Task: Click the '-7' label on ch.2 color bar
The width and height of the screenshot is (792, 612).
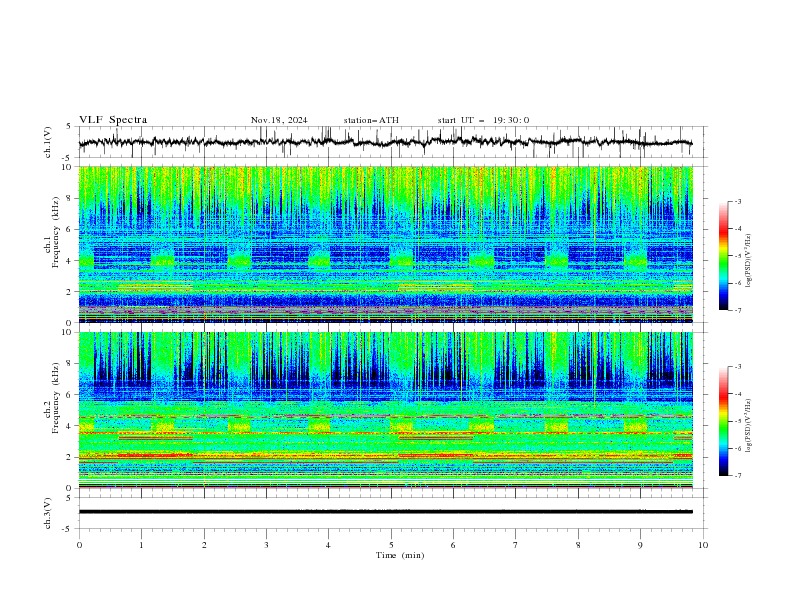Action: 738,476
